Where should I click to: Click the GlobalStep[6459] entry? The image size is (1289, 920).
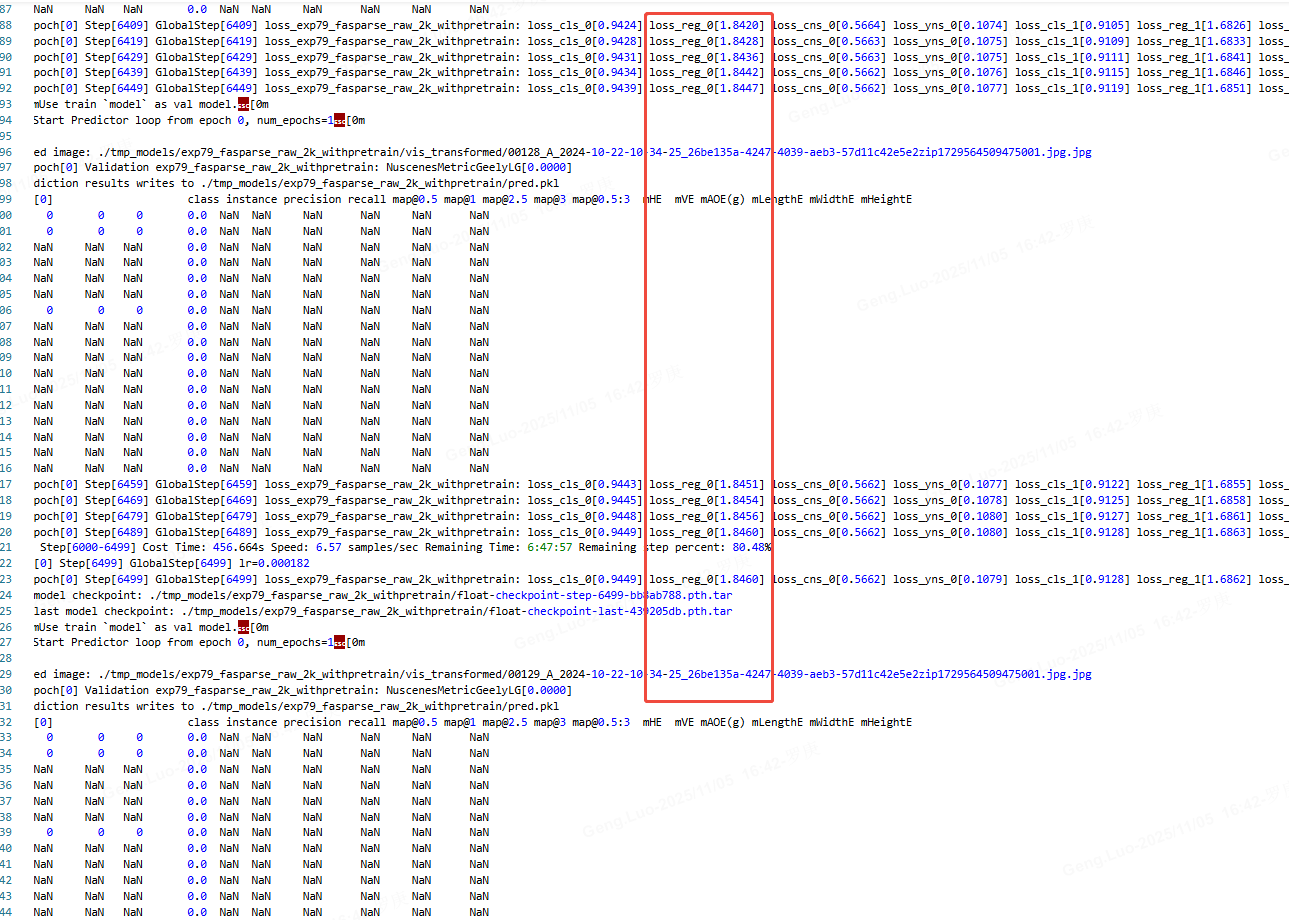206,484
